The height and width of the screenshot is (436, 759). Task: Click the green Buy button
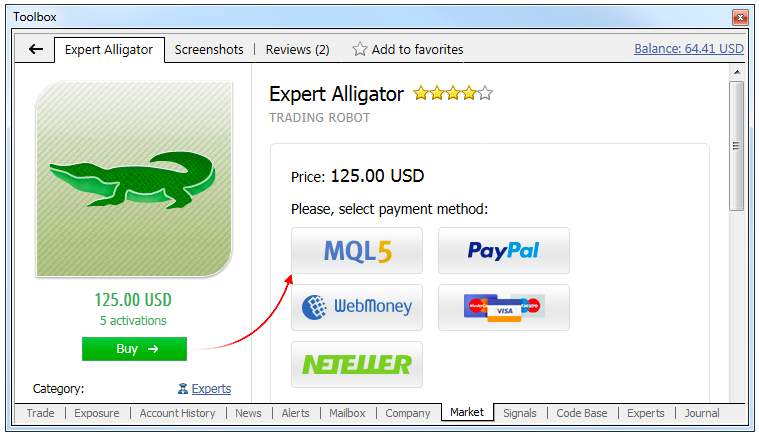(134, 349)
